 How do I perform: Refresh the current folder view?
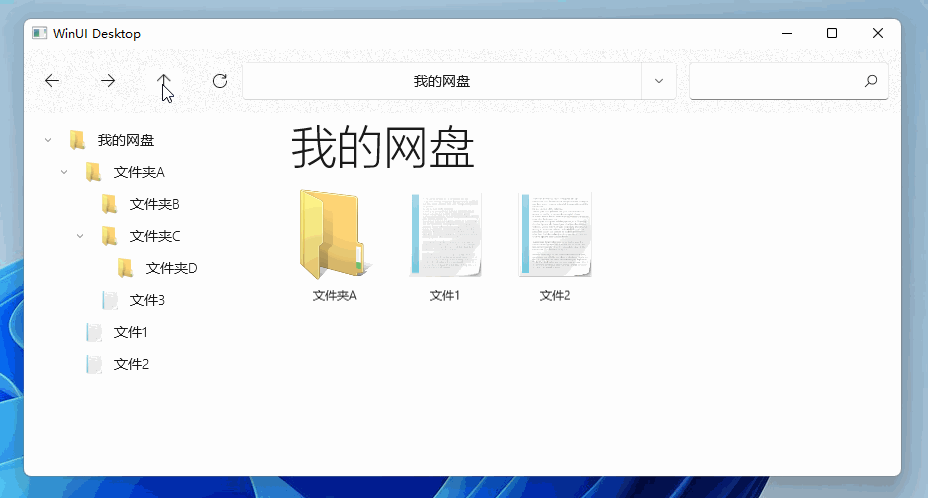click(220, 81)
